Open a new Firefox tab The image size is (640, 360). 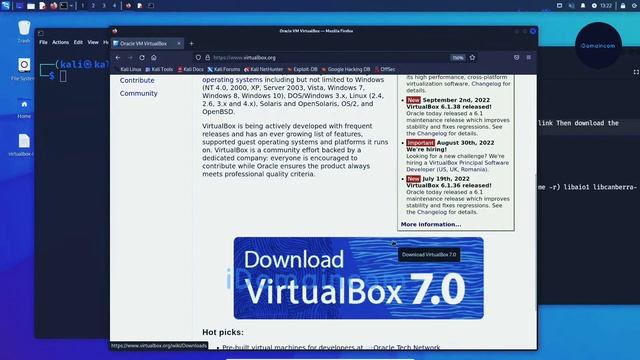191,43
